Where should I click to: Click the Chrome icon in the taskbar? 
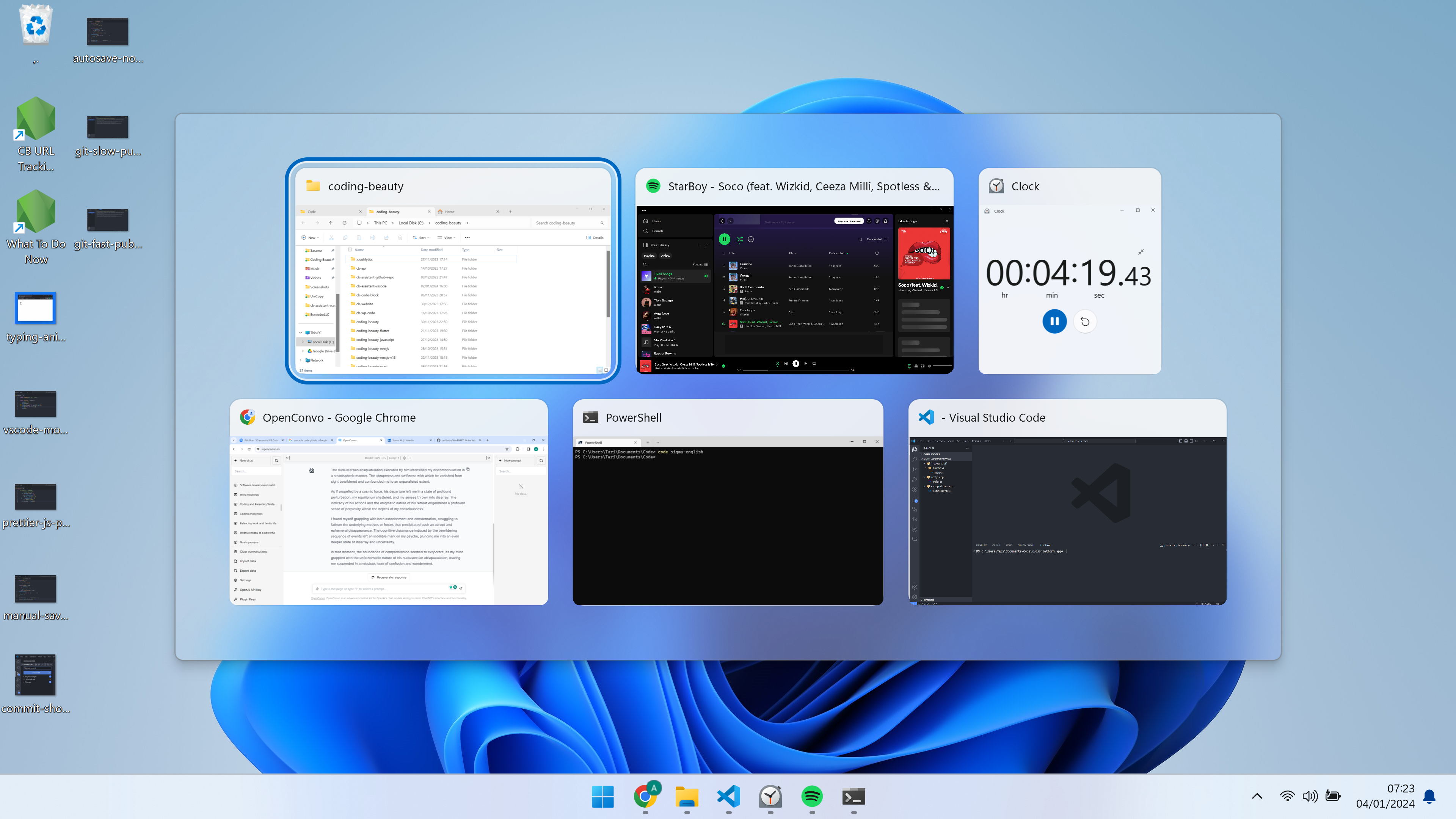click(x=645, y=797)
